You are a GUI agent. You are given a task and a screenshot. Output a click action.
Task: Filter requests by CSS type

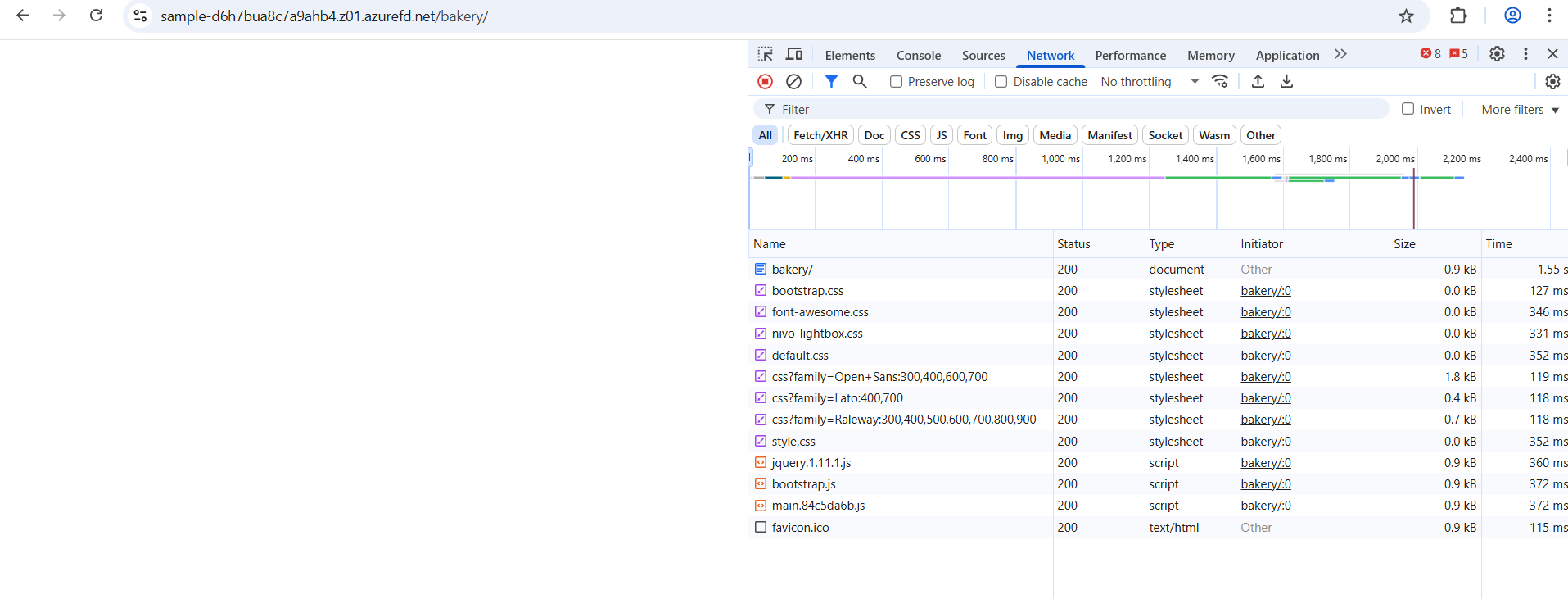(911, 135)
